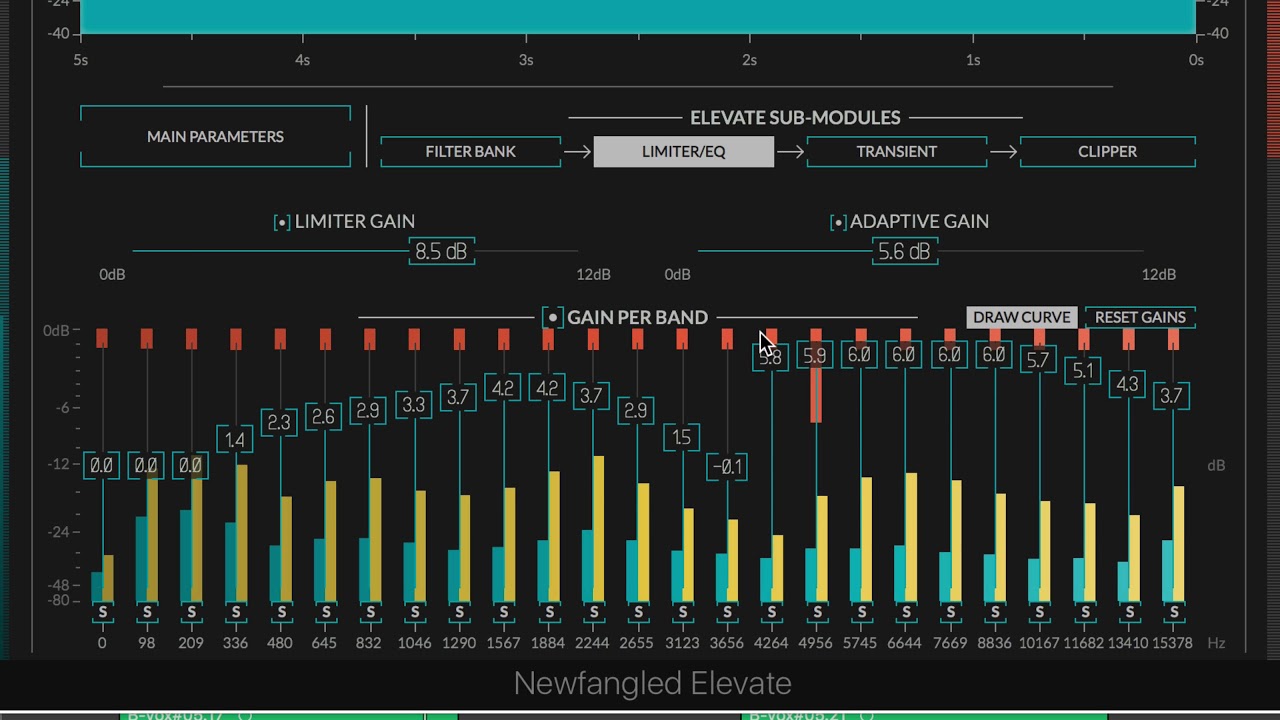This screenshot has width=1280, height=720.
Task: Toggle solo on the 15378 Hz band
Action: pyautogui.click(x=1174, y=612)
